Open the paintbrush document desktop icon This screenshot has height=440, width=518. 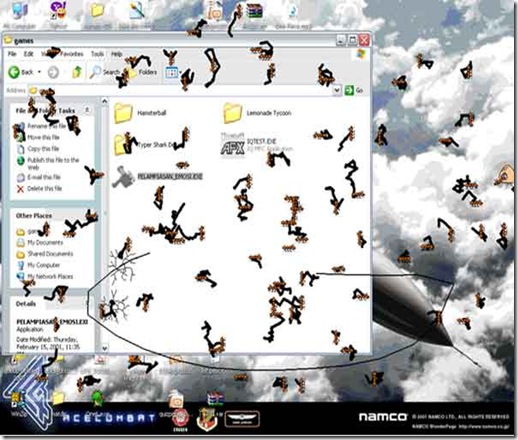click(137, 10)
